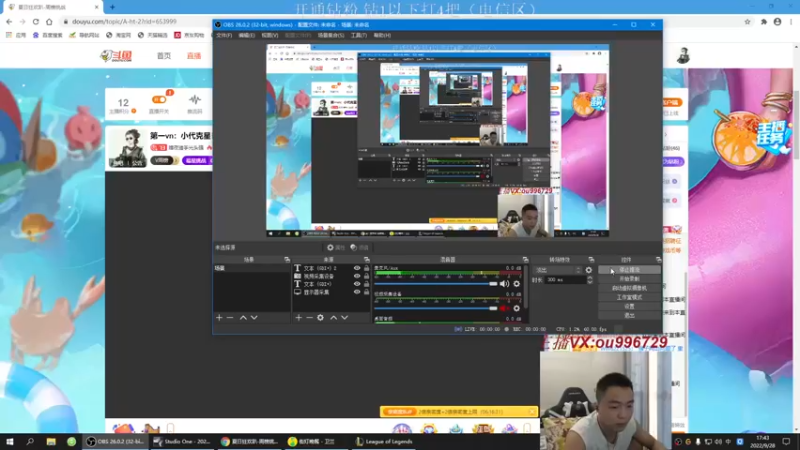Click the Start Recording button in Controls

629,279
